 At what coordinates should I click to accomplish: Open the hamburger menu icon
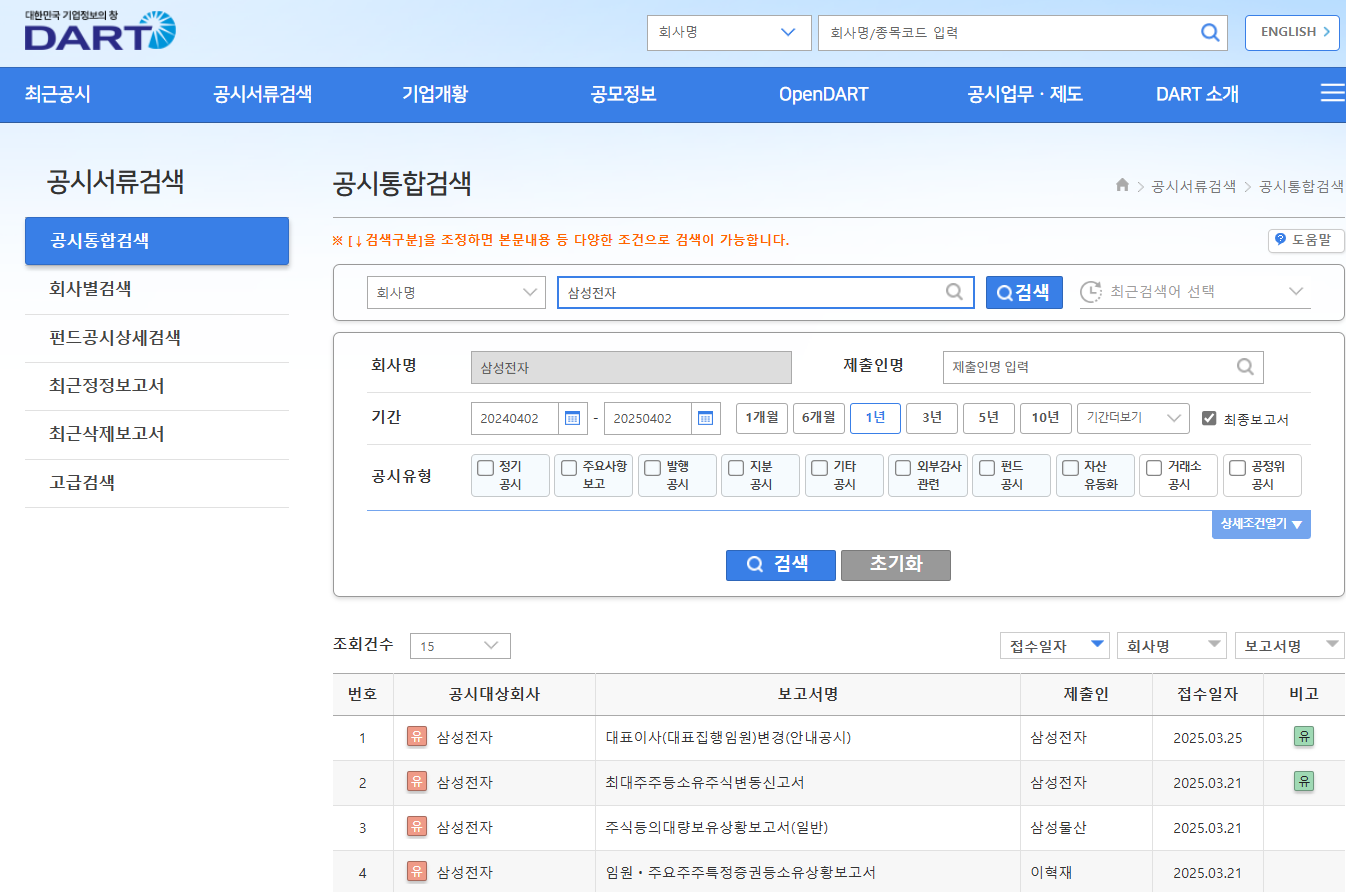coord(1332,93)
